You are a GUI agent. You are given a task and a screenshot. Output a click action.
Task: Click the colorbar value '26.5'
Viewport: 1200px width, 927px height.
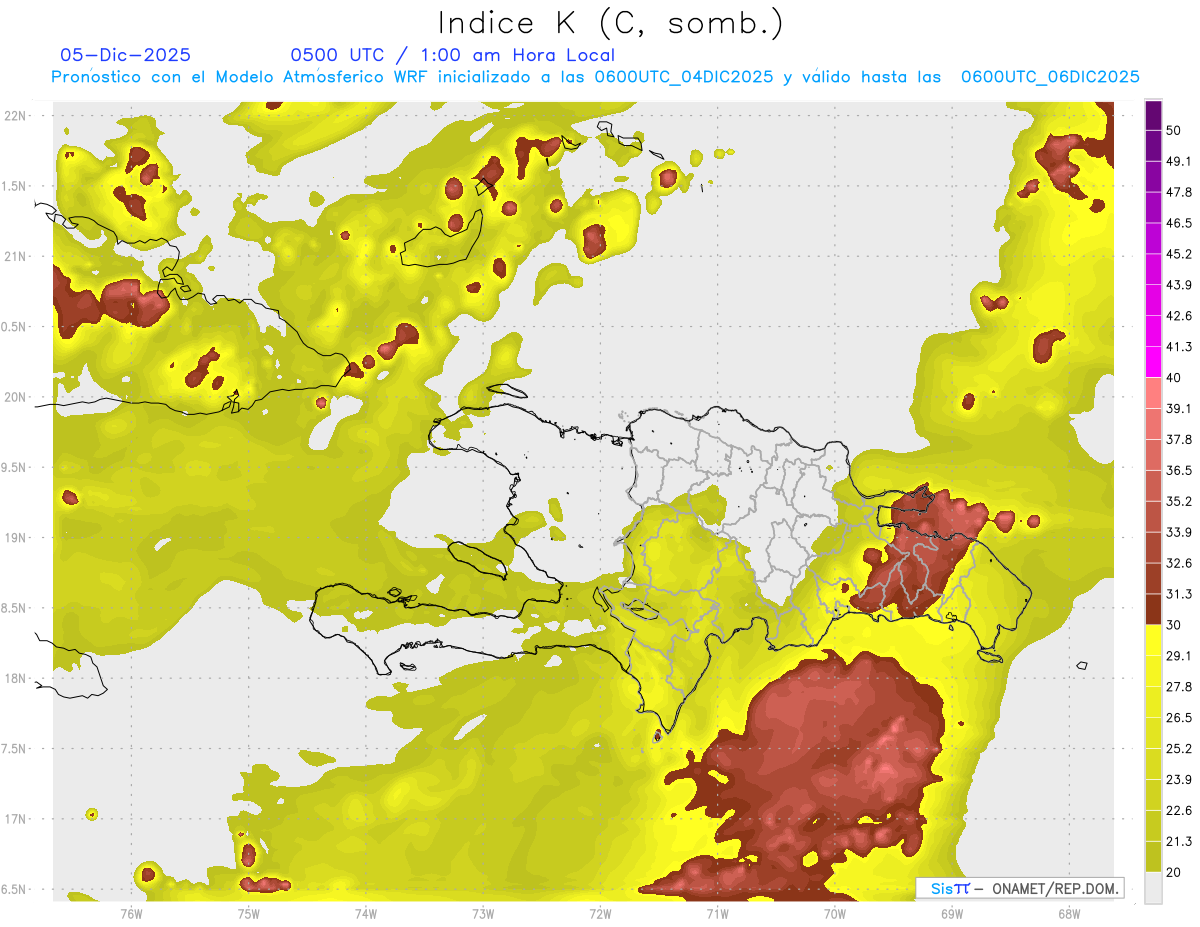click(1179, 718)
